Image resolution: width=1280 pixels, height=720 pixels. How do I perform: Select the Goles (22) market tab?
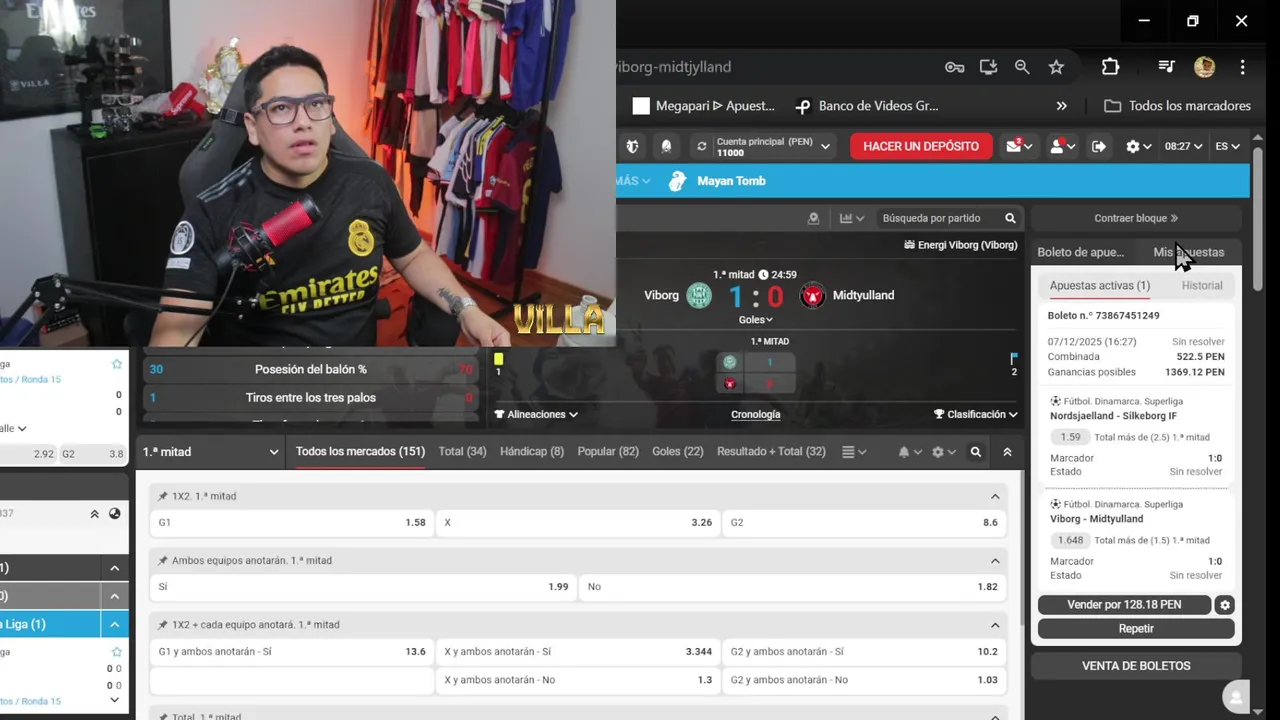[678, 452]
